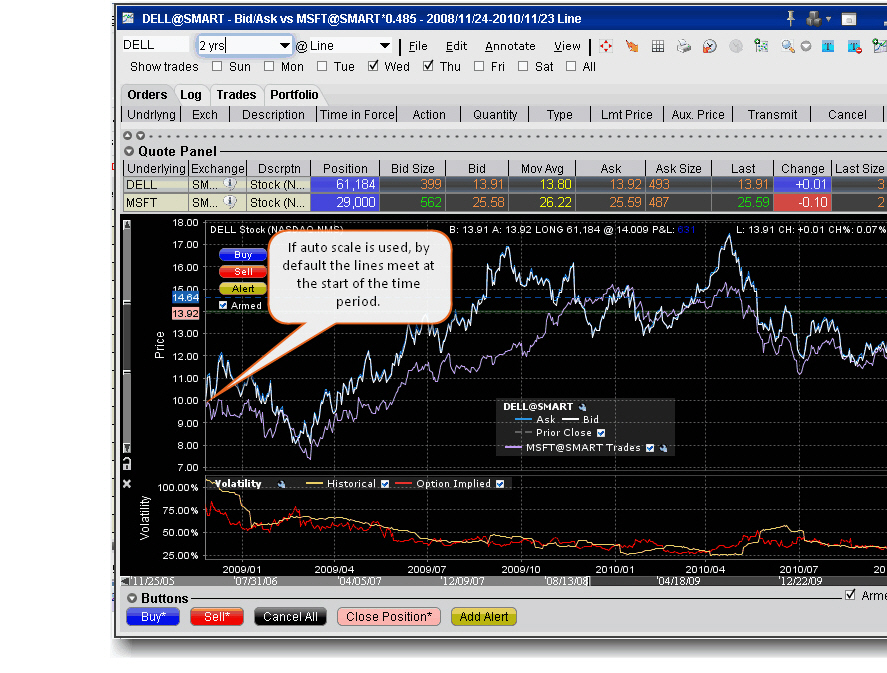Screen dimensions: 887x673
Task: Toggle the Sat show trades checkbox
Action: [x=523, y=66]
